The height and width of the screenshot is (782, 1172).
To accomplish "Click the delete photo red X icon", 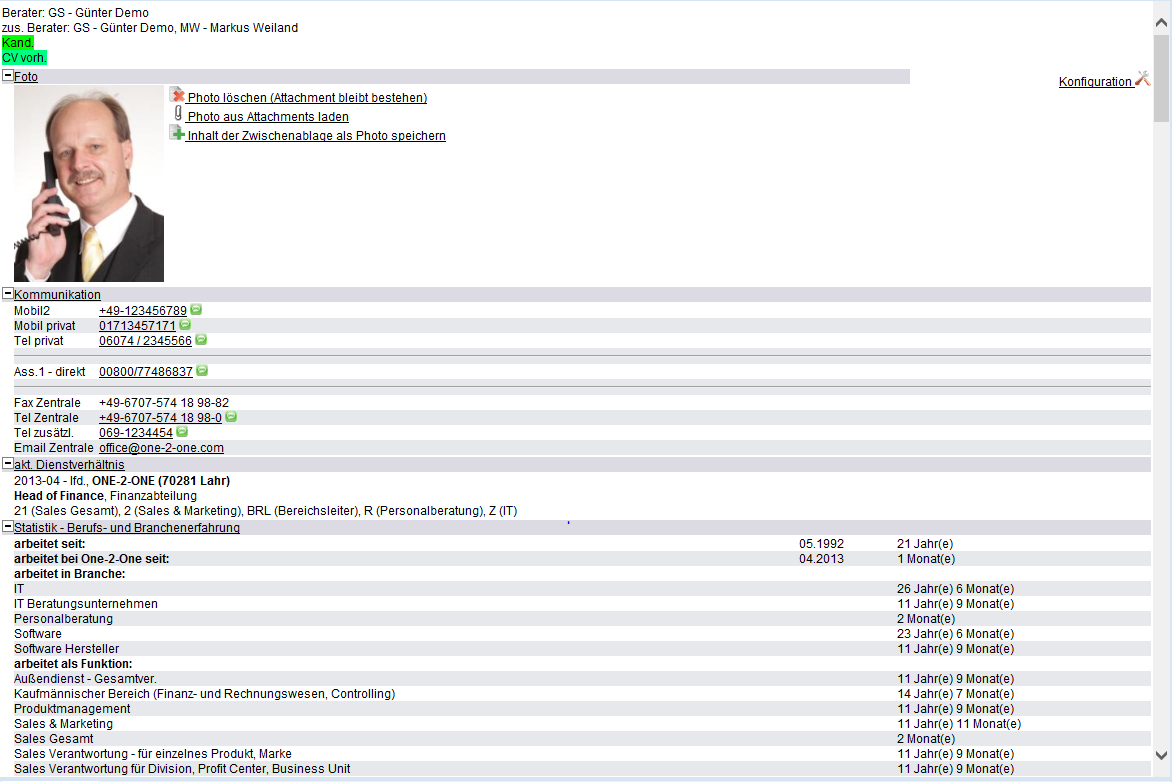I will (x=177, y=96).
